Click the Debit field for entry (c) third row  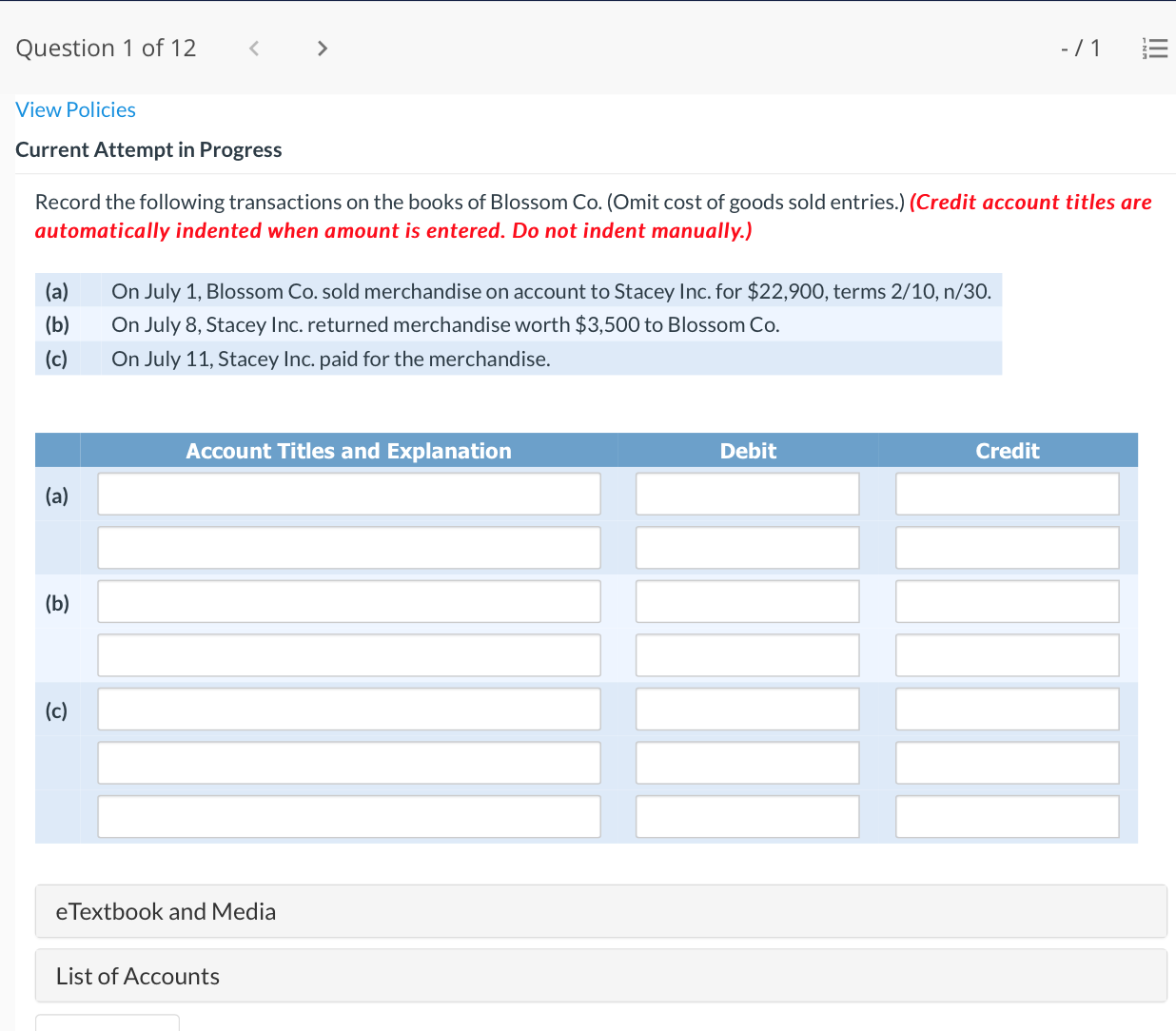pyautogui.click(x=747, y=816)
